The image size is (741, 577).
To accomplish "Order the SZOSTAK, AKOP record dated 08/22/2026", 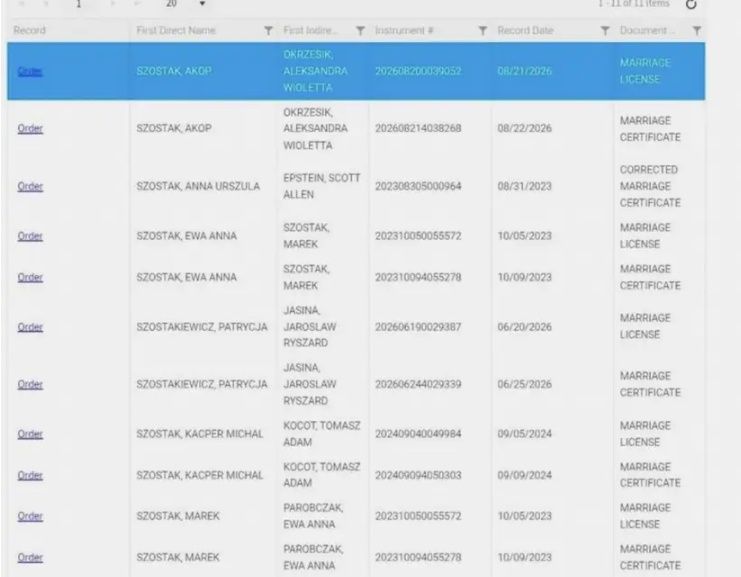I will coord(30,129).
